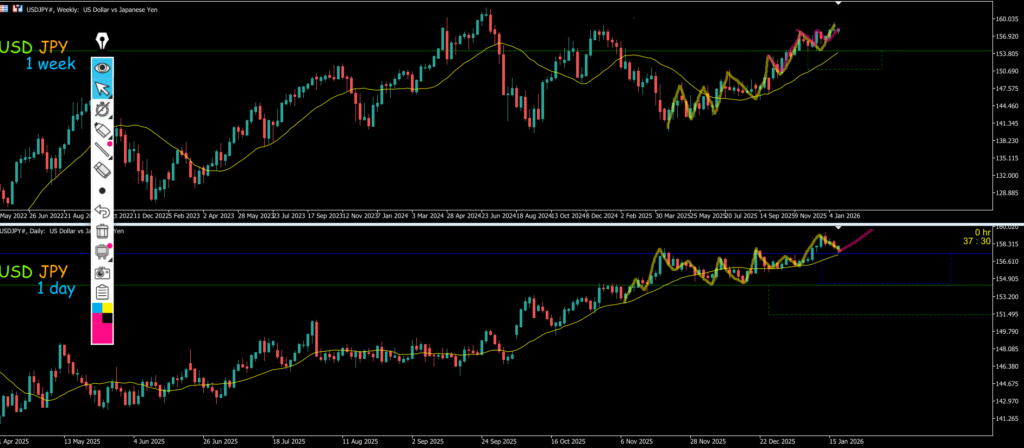
Task: Choose the black dot brush size
Action: point(102,190)
